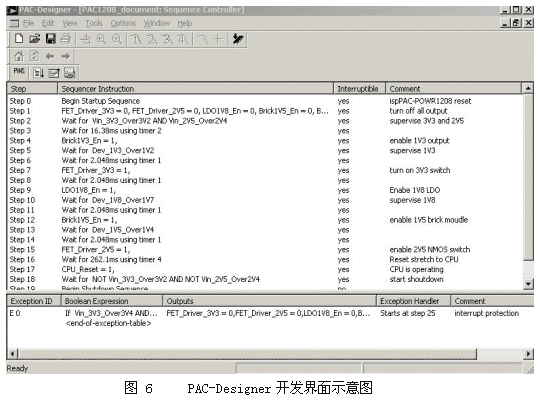Click the Boolean Expression column header
The width and height of the screenshot is (540, 403).
[x=112, y=301]
